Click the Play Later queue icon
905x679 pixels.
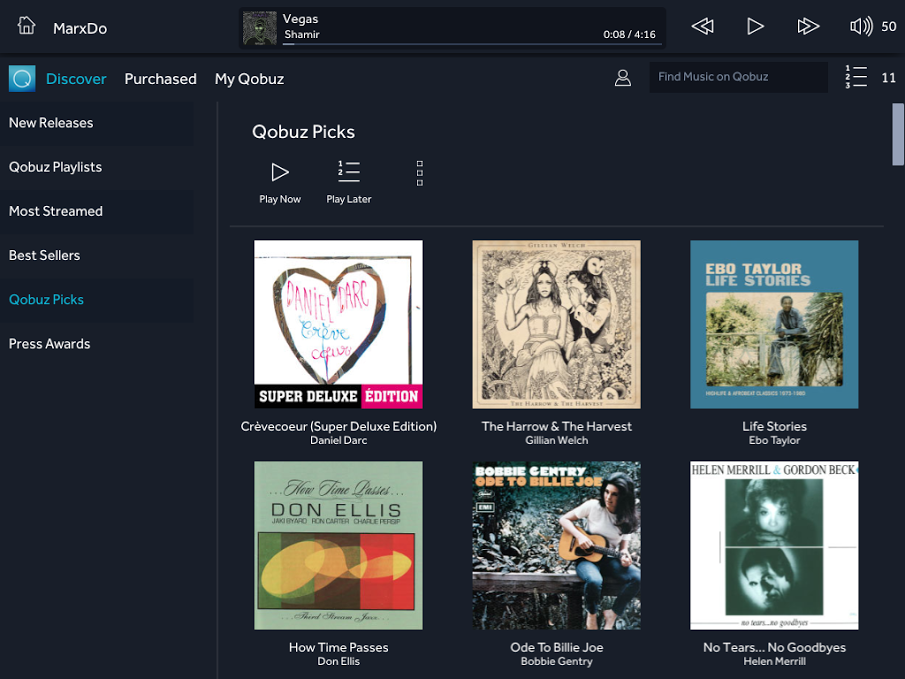[349, 171]
